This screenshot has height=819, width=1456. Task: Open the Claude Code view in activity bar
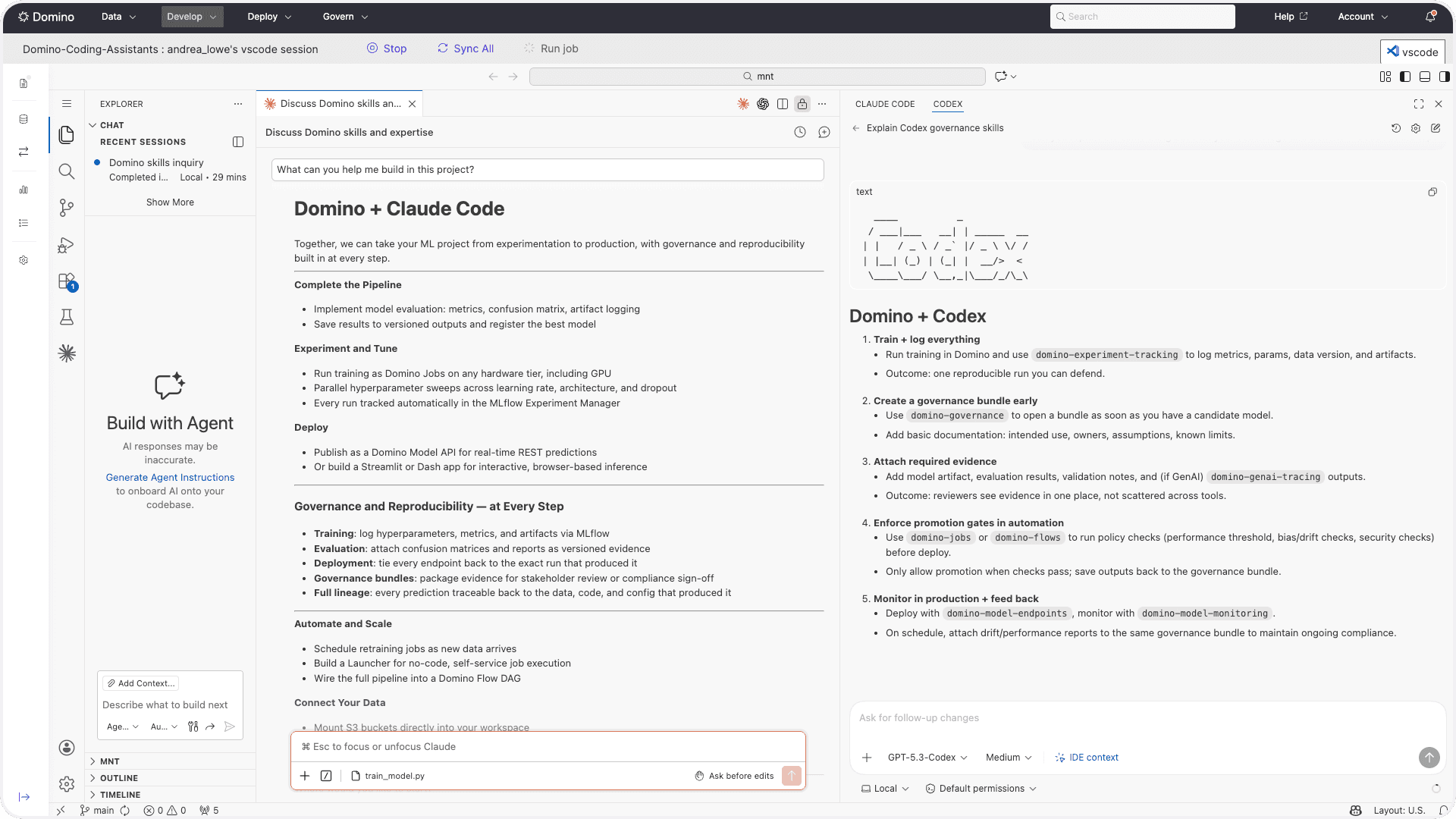pyautogui.click(x=67, y=353)
